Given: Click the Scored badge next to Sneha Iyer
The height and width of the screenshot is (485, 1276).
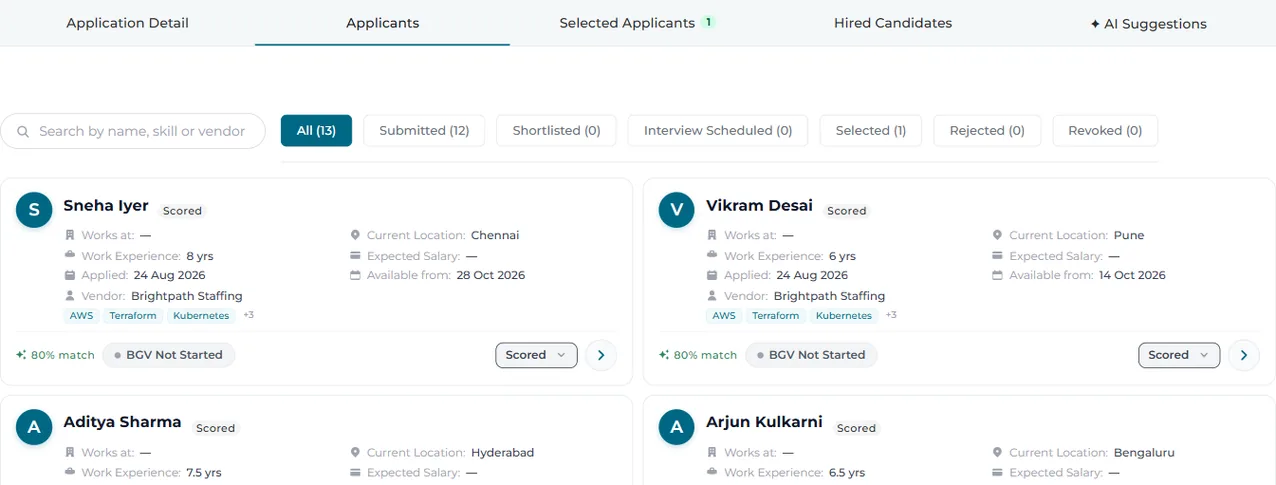Looking at the screenshot, I should tap(183, 211).
